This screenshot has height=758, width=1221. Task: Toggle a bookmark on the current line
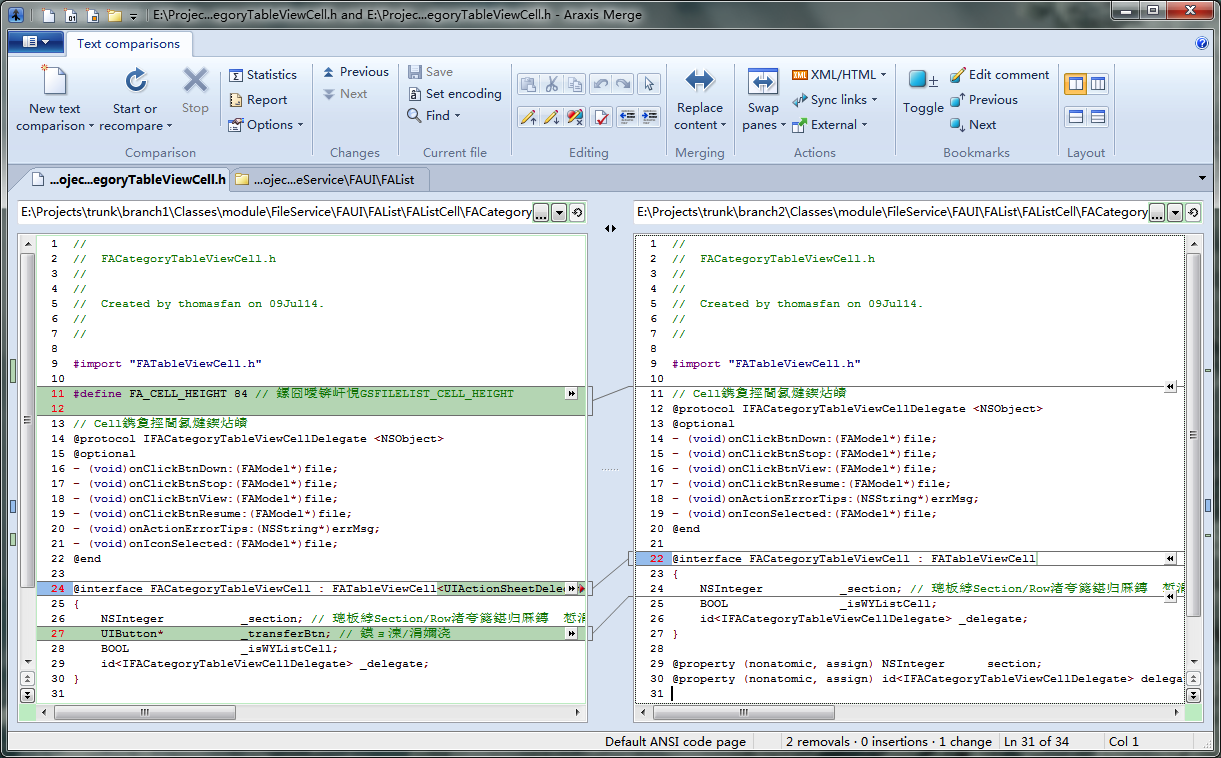922,81
